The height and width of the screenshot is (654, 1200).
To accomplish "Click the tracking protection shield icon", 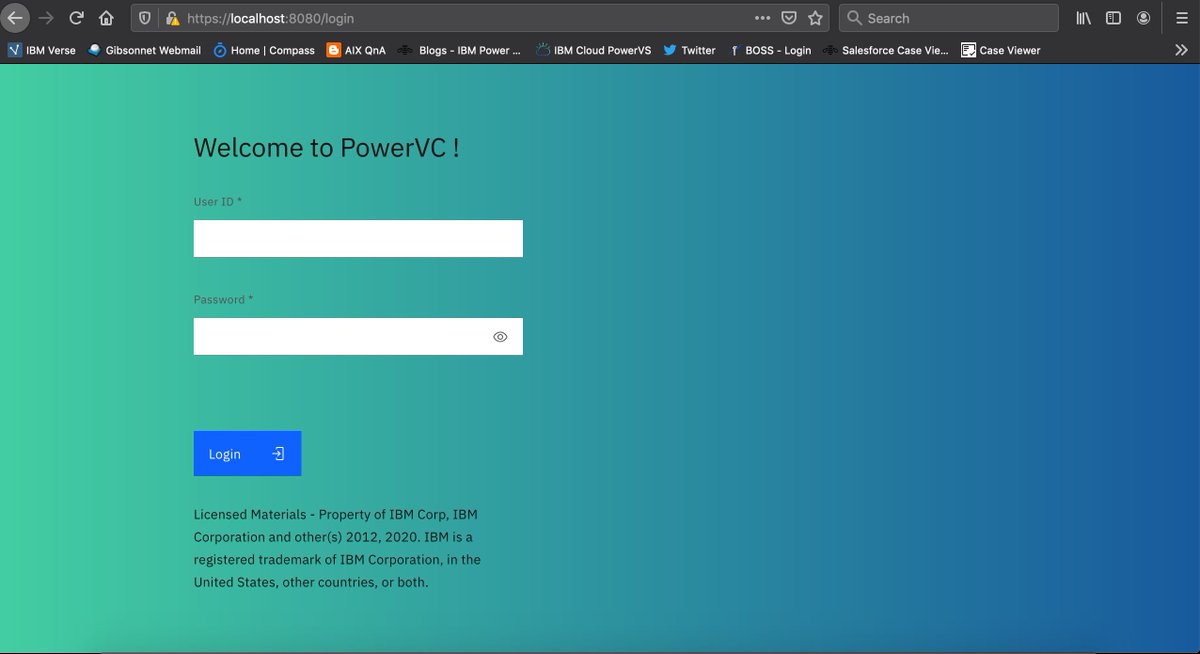I will 143,18.
